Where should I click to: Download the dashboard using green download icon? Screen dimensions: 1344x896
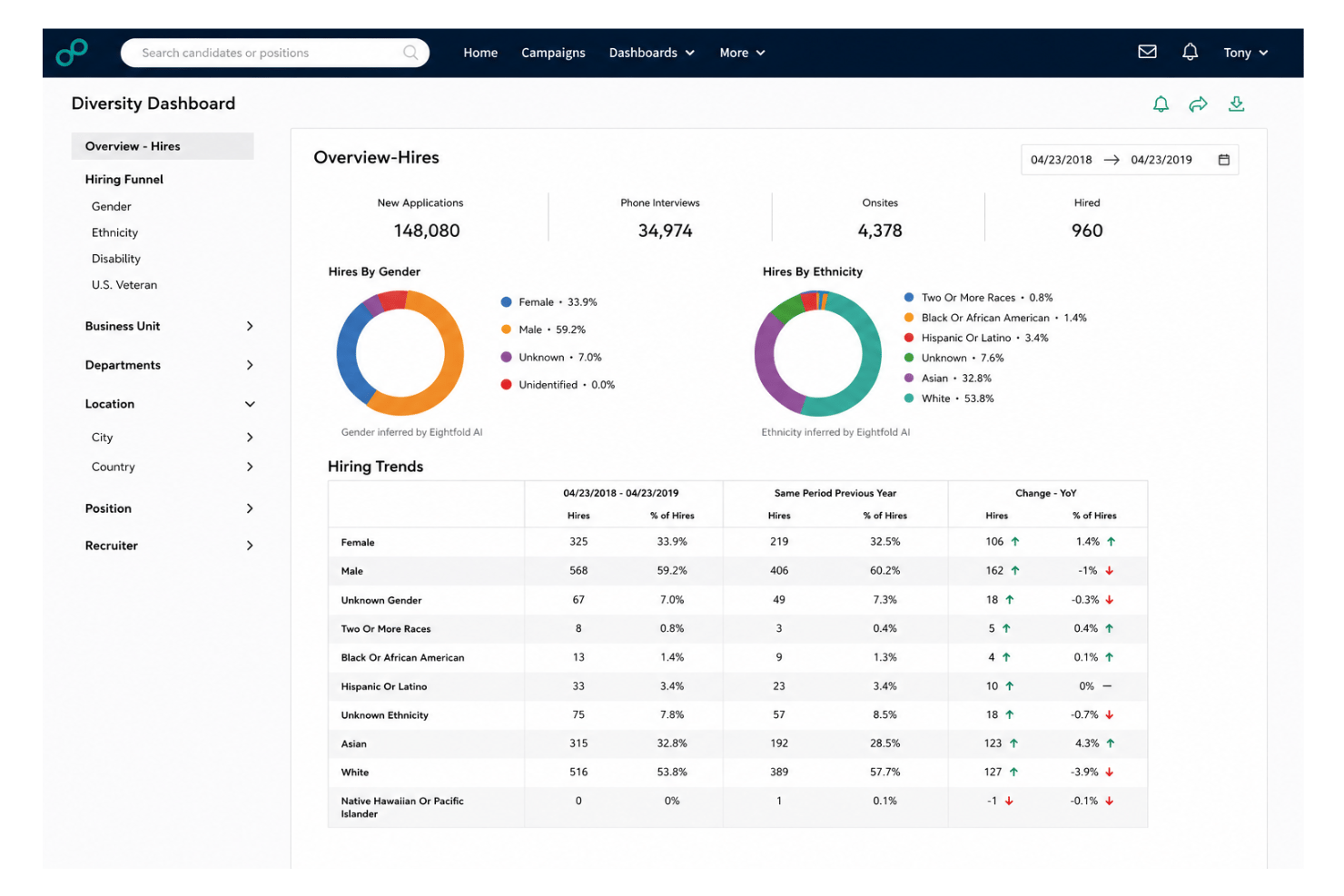[x=1236, y=104]
